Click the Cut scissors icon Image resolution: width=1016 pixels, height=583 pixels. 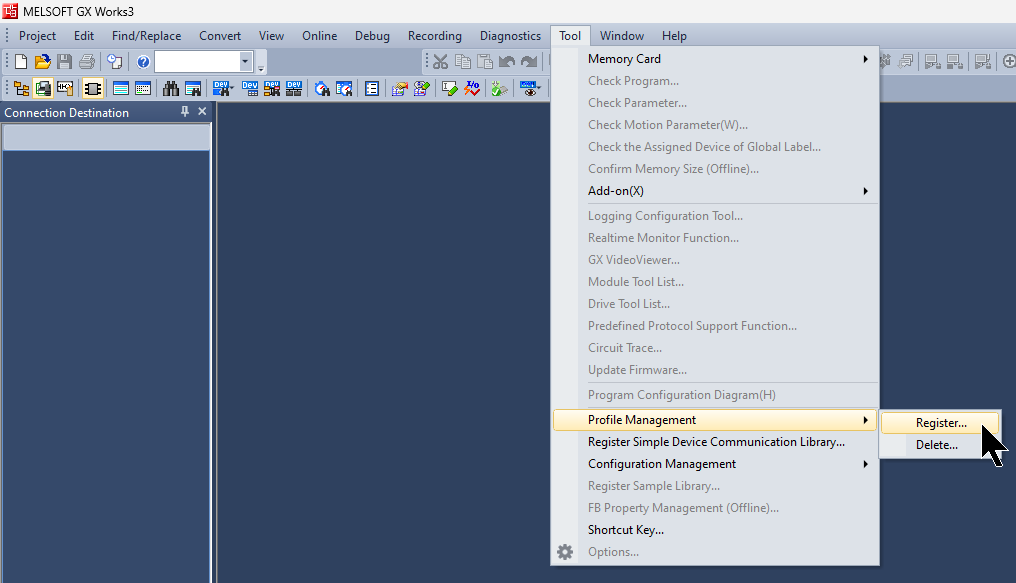point(441,62)
